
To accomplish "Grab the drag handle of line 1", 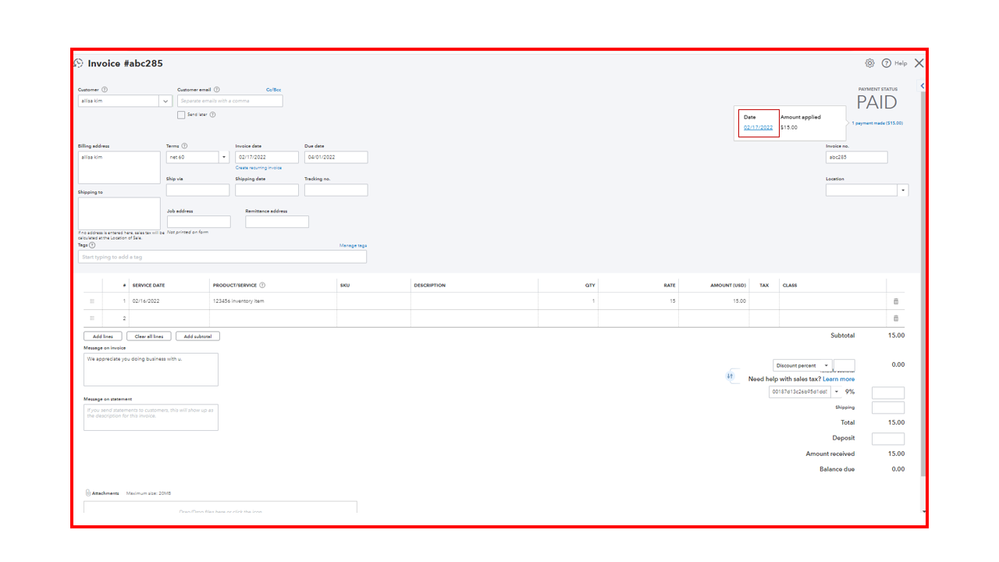I will click(x=92, y=301).
